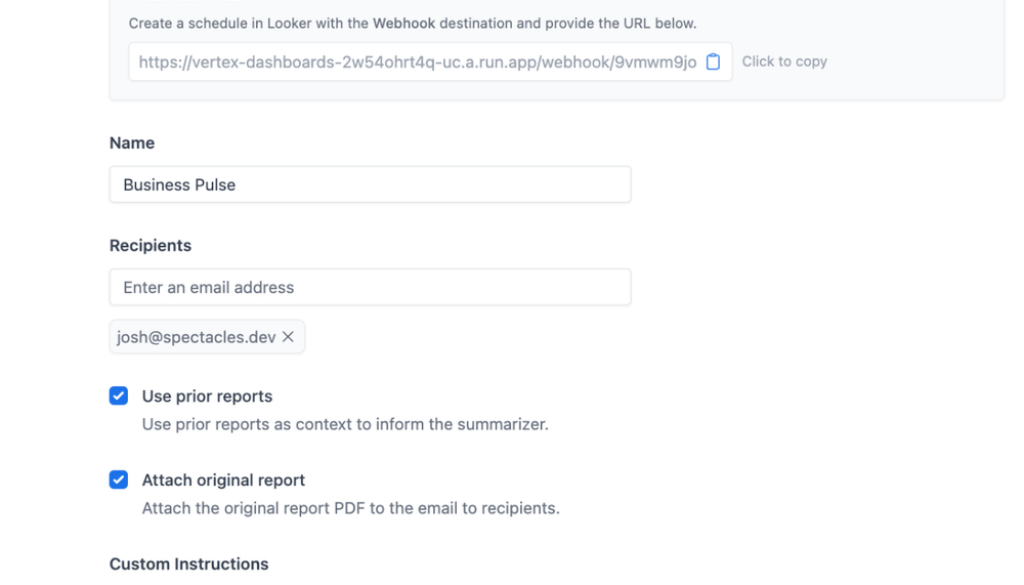Click the Custom Instructions heading

click(x=189, y=564)
